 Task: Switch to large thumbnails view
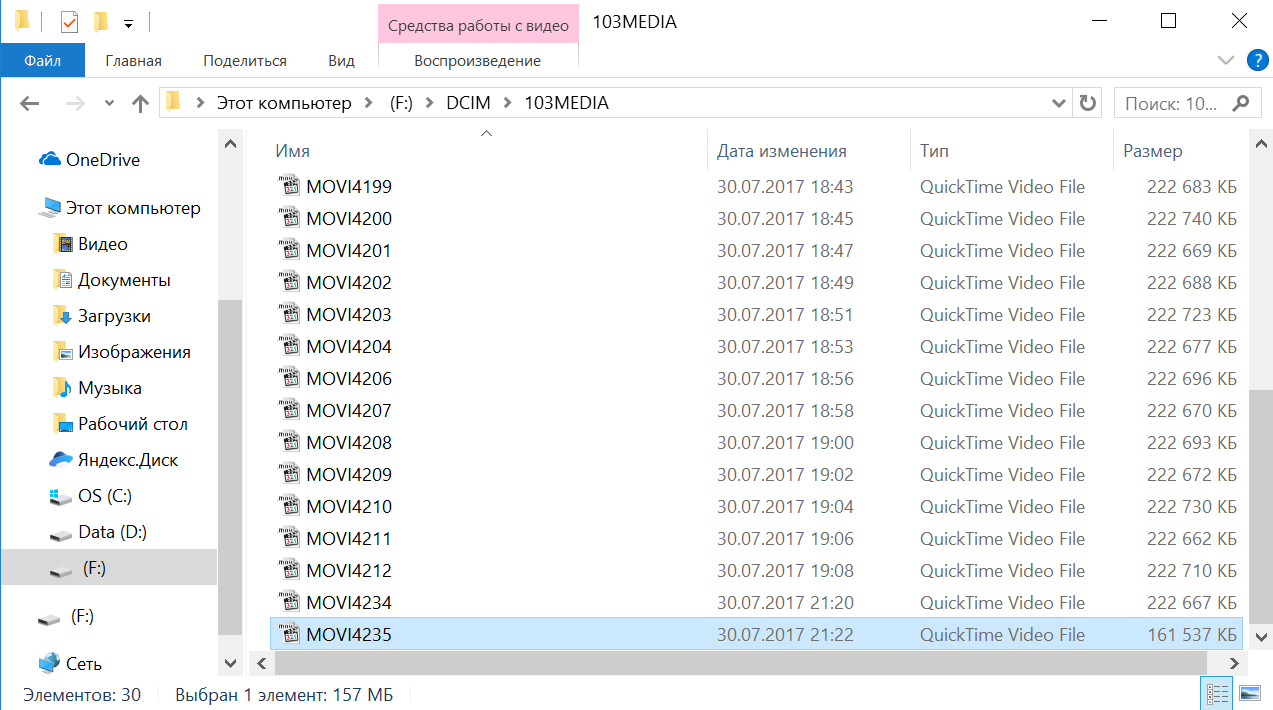coord(1250,693)
